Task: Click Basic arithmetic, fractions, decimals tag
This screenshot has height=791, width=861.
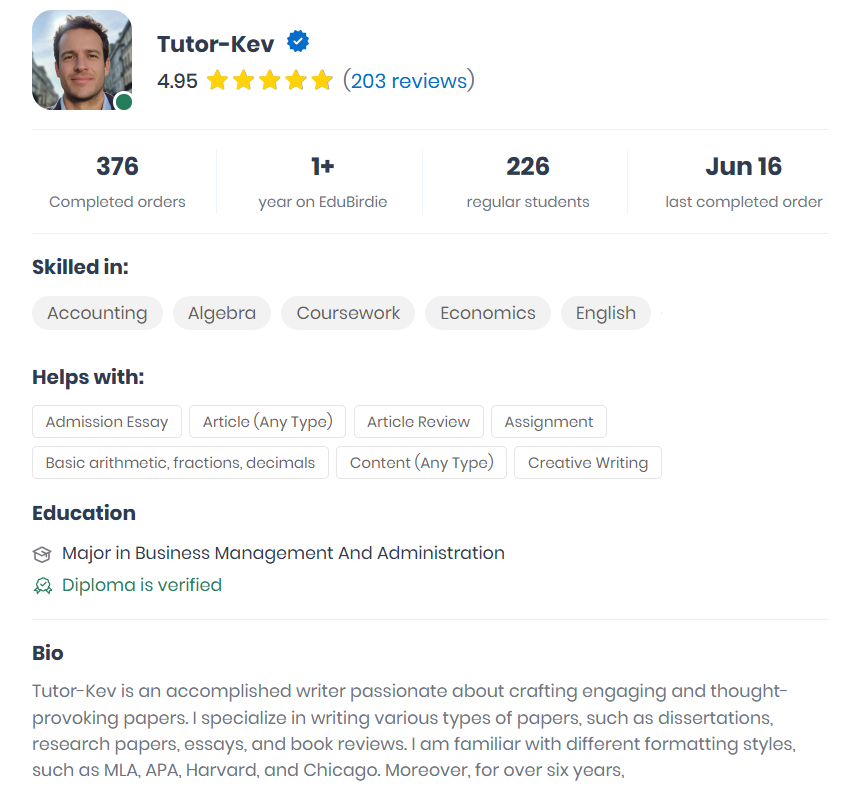Action: pyautogui.click(x=180, y=463)
